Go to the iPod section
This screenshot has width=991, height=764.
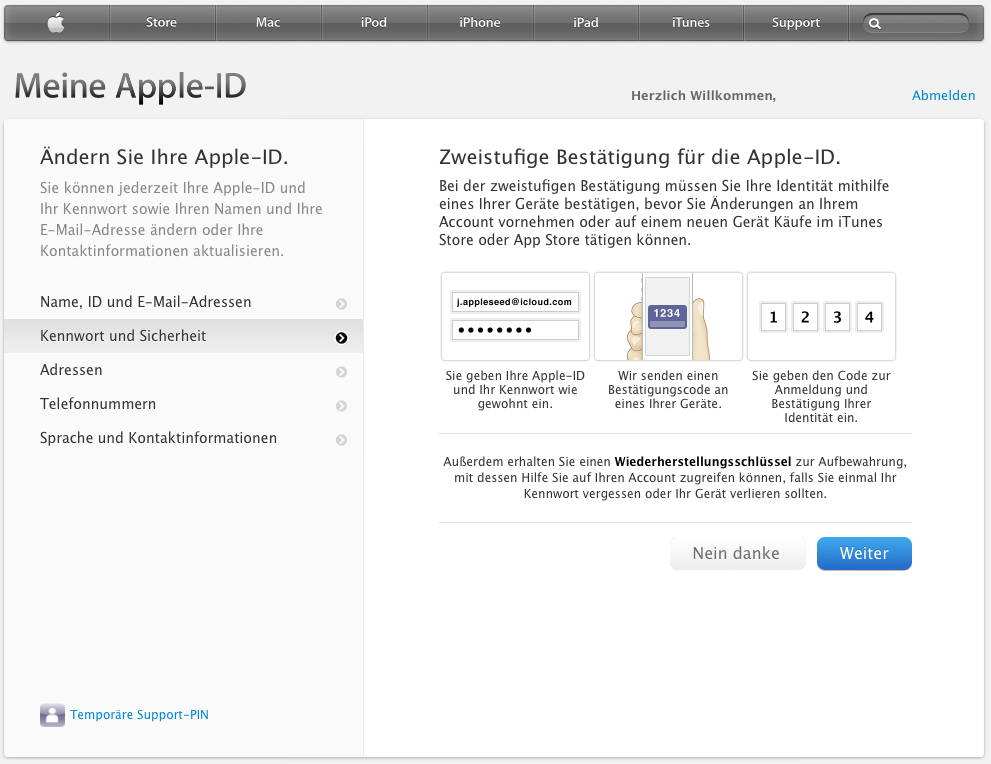374,23
